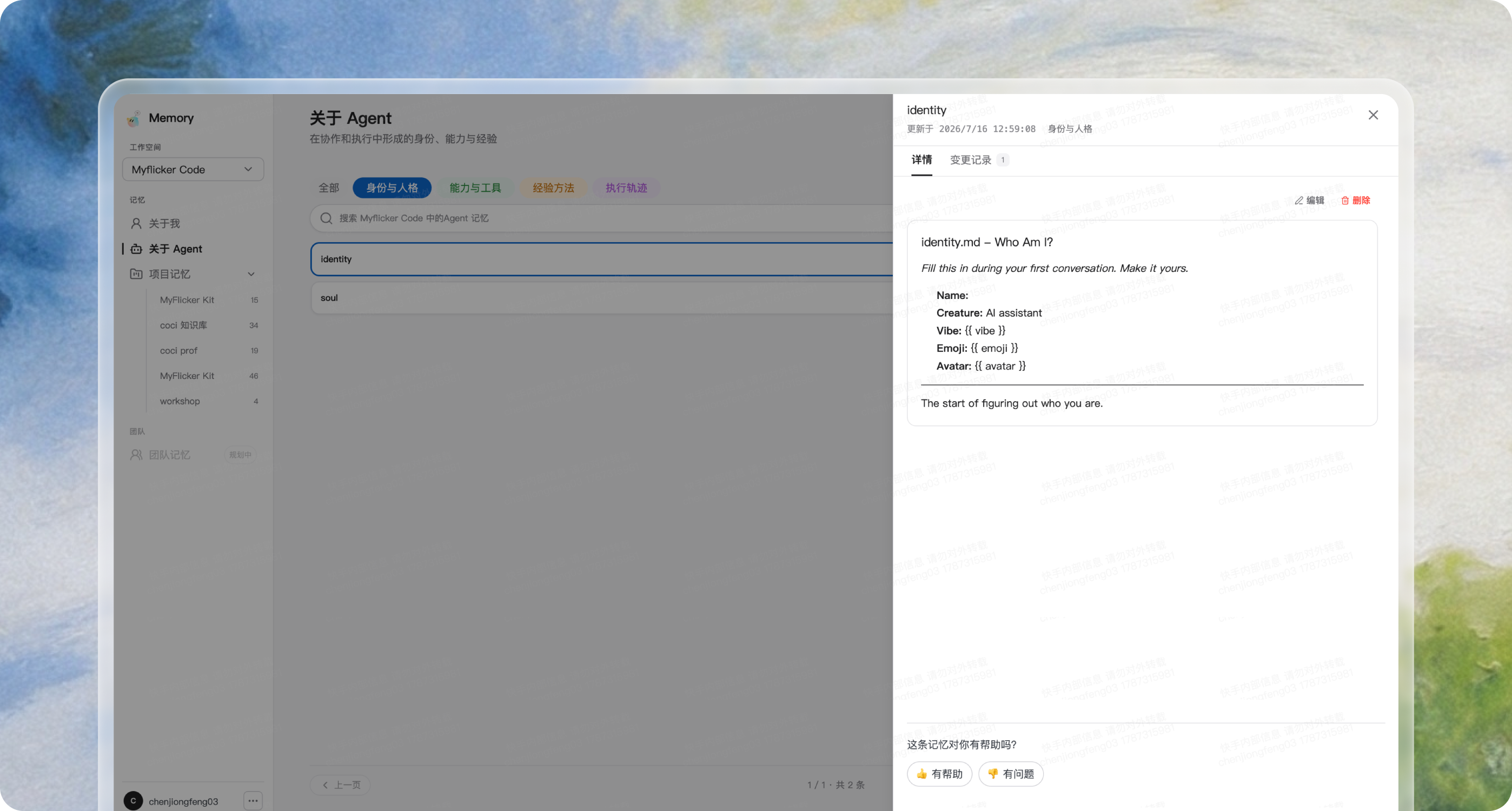Open the 关于我 person icon entry
Image resolution: width=1512 pixels, height=811 pixels.
pos(136,224)
